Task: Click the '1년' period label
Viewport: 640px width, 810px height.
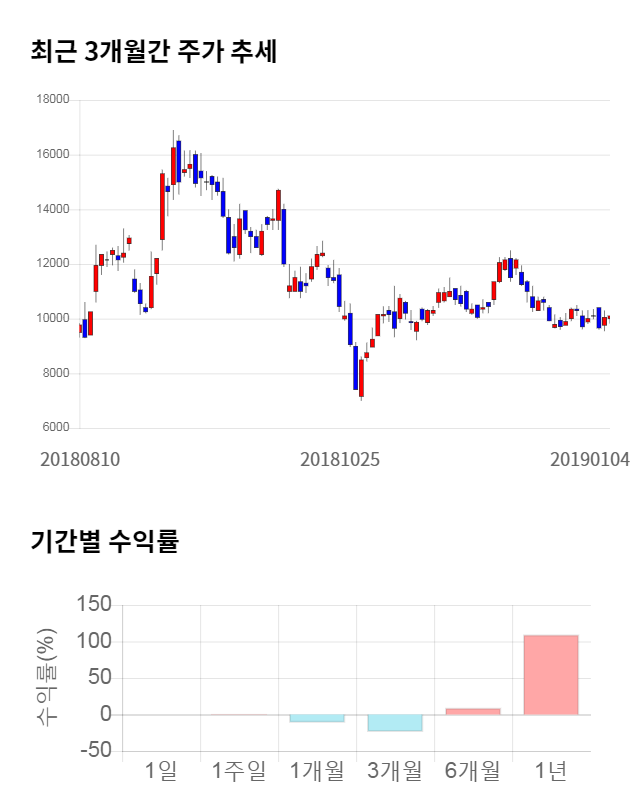Action: click(x=551, y=771)
